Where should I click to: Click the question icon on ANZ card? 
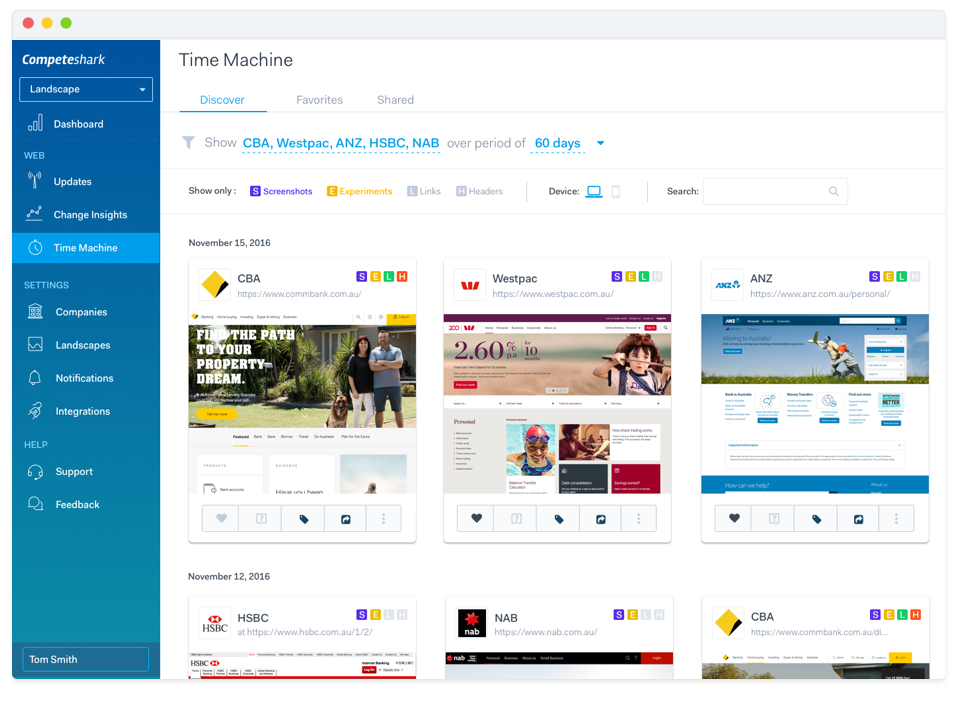click(x=774, y=518)
